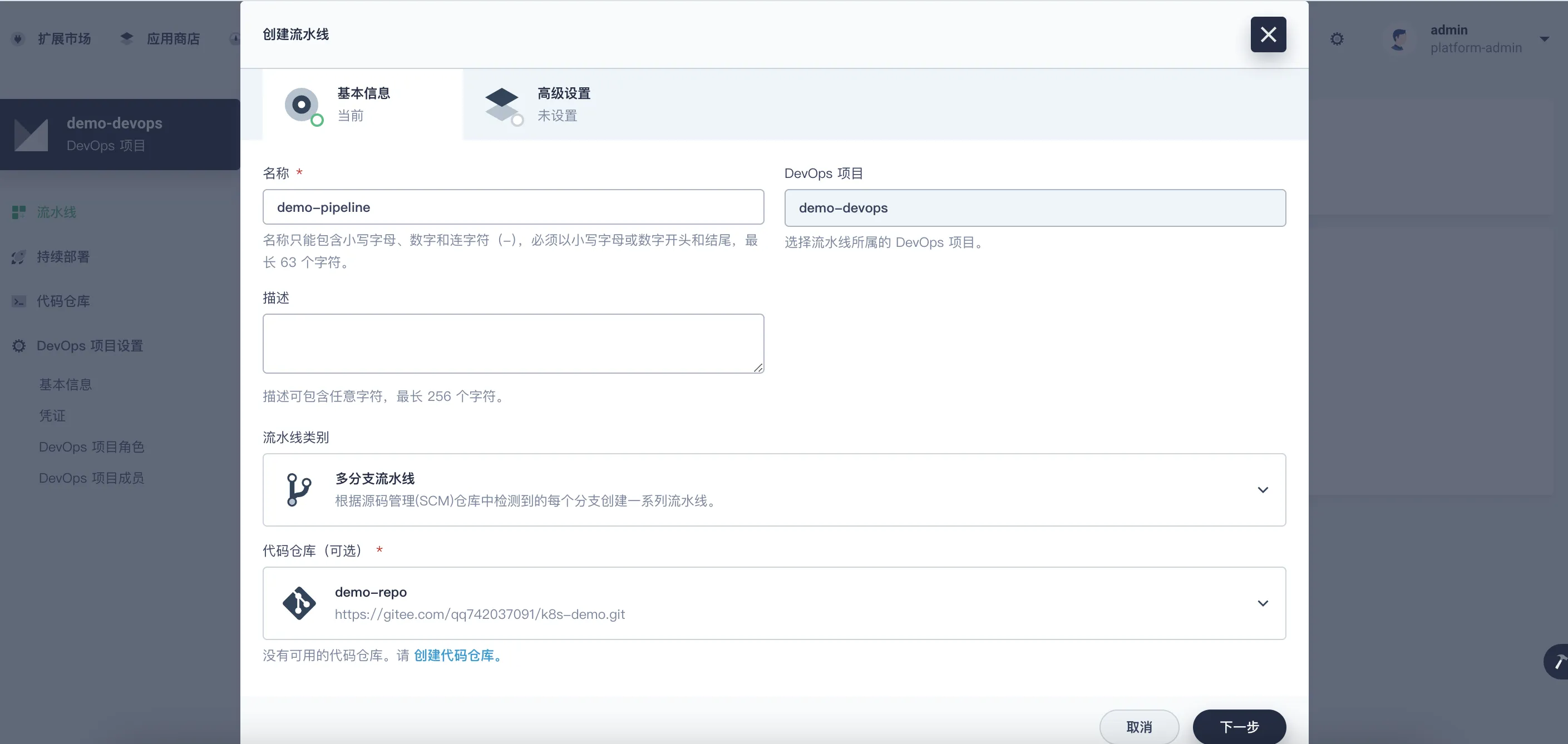
Task: Click the 扩展市场 plug icon
Action: tap(18, 39)
